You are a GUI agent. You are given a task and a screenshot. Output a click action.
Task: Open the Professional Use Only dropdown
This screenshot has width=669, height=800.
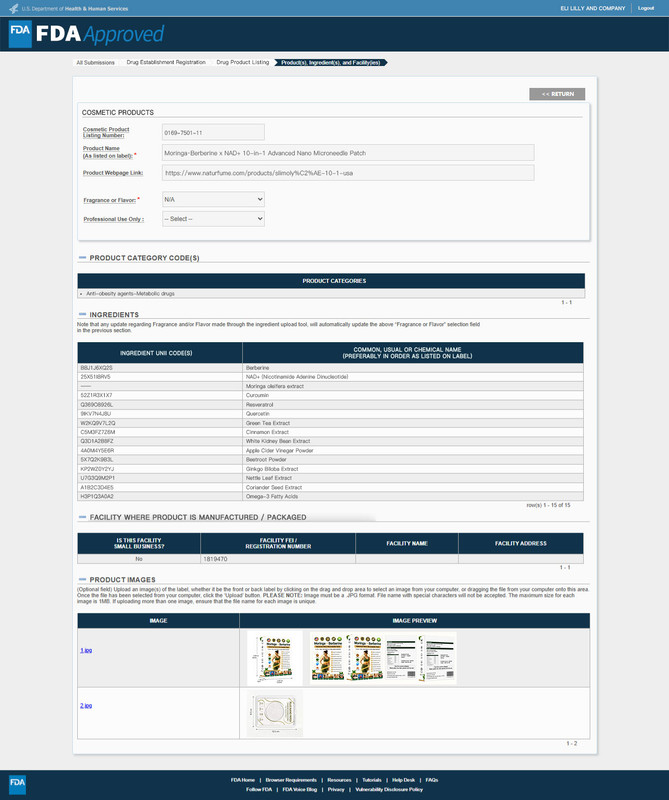pos(213,219)
